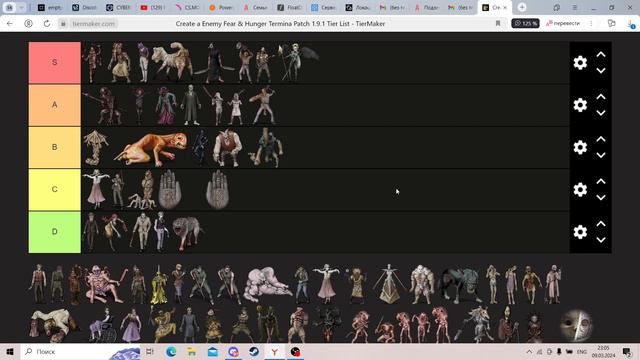Click the orange A tier label
Image resolution: width=640 pixels, height=360 pixels.
55,105
